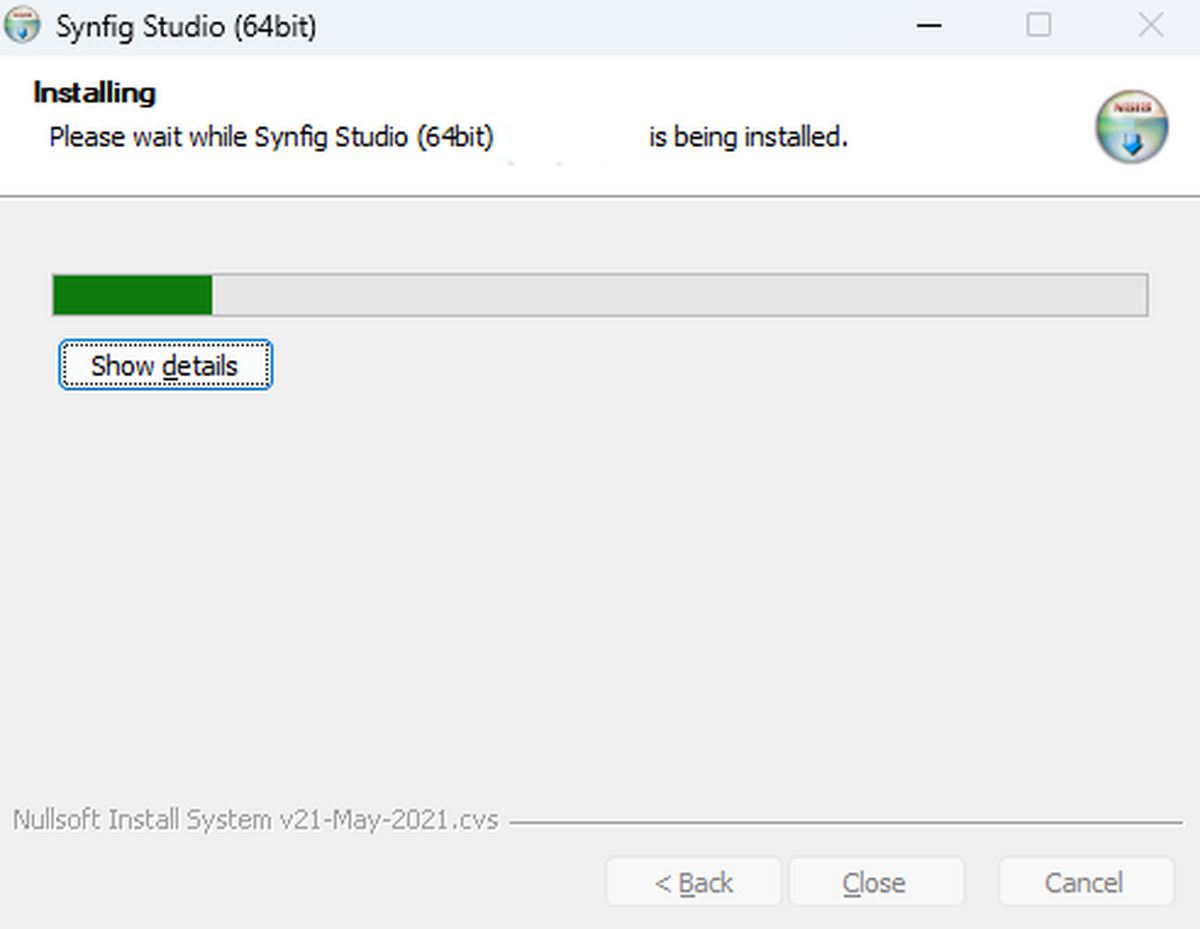Minimize the installer window
Image resolution: width=1200 pixels, height=929 pixels.
pyautogui.click(x=929, y=26)
